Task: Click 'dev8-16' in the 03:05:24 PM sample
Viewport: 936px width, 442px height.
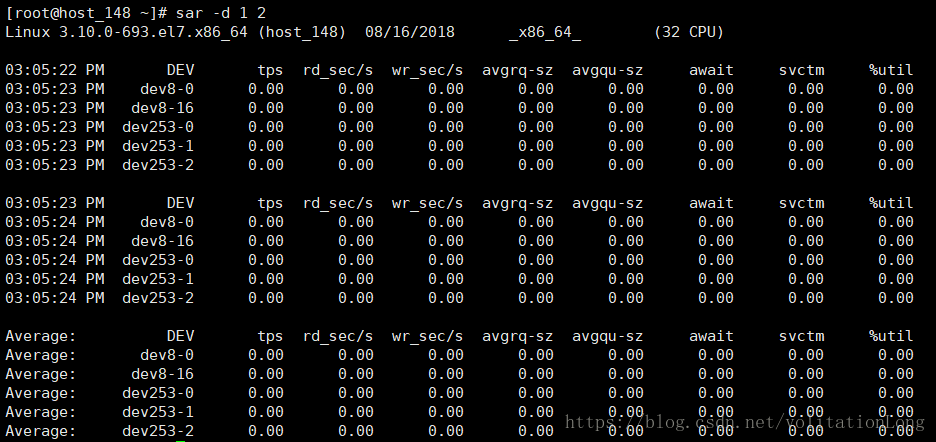Action: [x=162, y=241]
